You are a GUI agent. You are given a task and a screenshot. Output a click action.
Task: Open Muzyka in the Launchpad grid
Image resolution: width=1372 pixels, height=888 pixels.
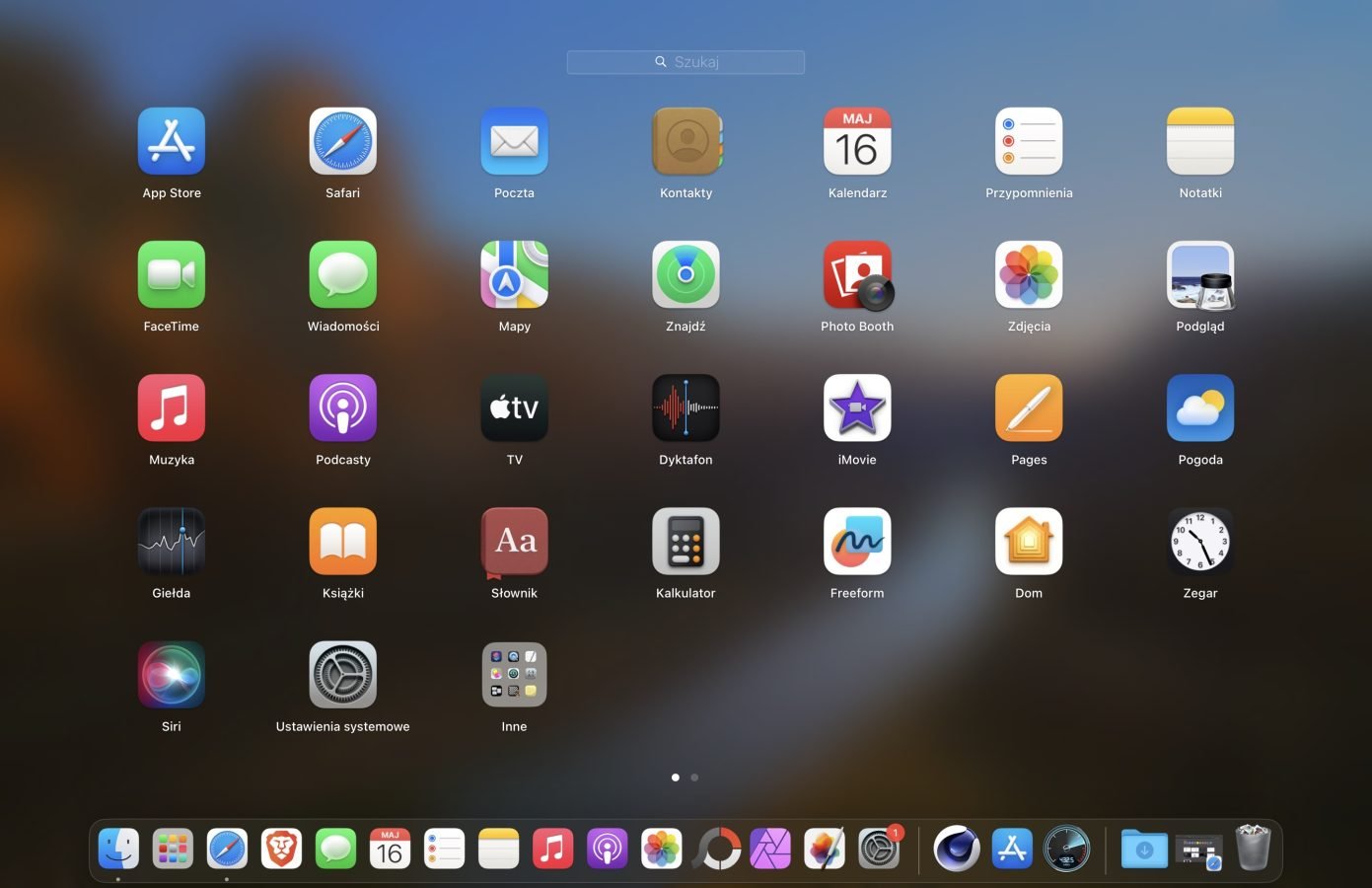click(x=172, y=407)
